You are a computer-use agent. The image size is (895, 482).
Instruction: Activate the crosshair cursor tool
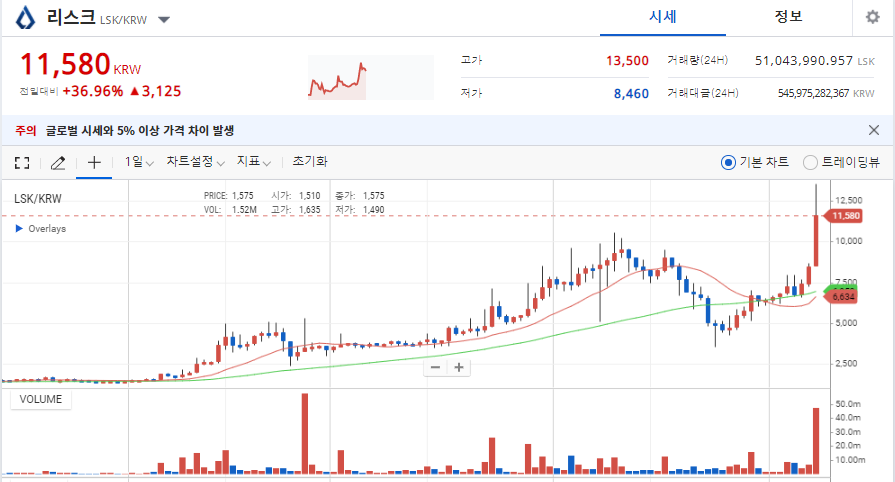[94, 163]
